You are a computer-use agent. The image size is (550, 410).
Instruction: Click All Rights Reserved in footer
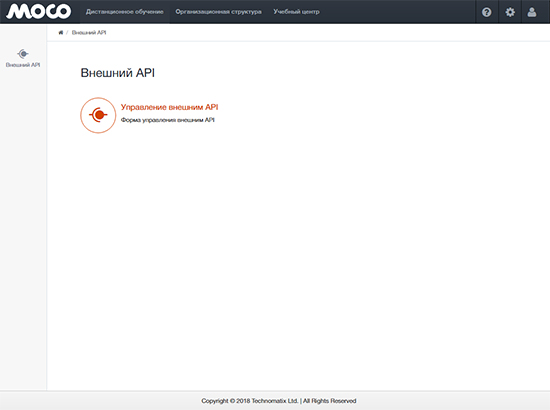coord(329,401)
